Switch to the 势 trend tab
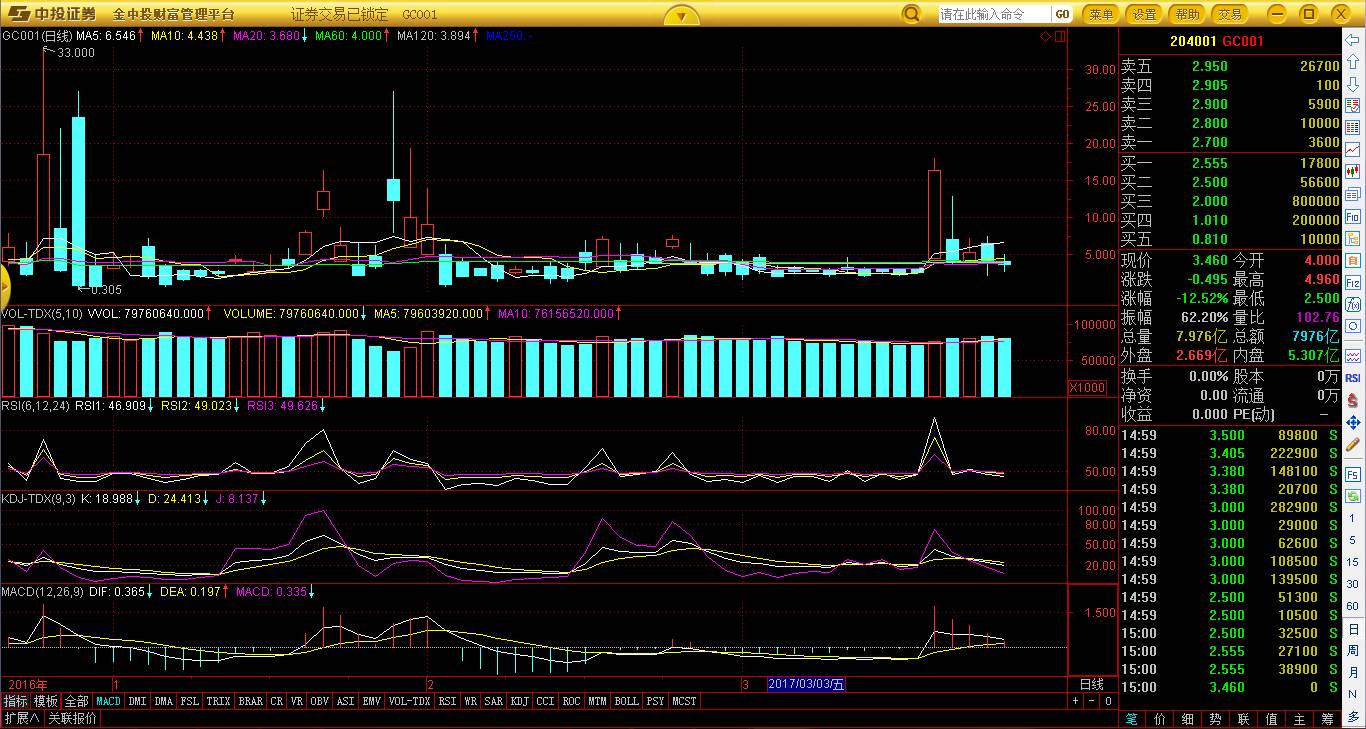 tap(1215, 718)
